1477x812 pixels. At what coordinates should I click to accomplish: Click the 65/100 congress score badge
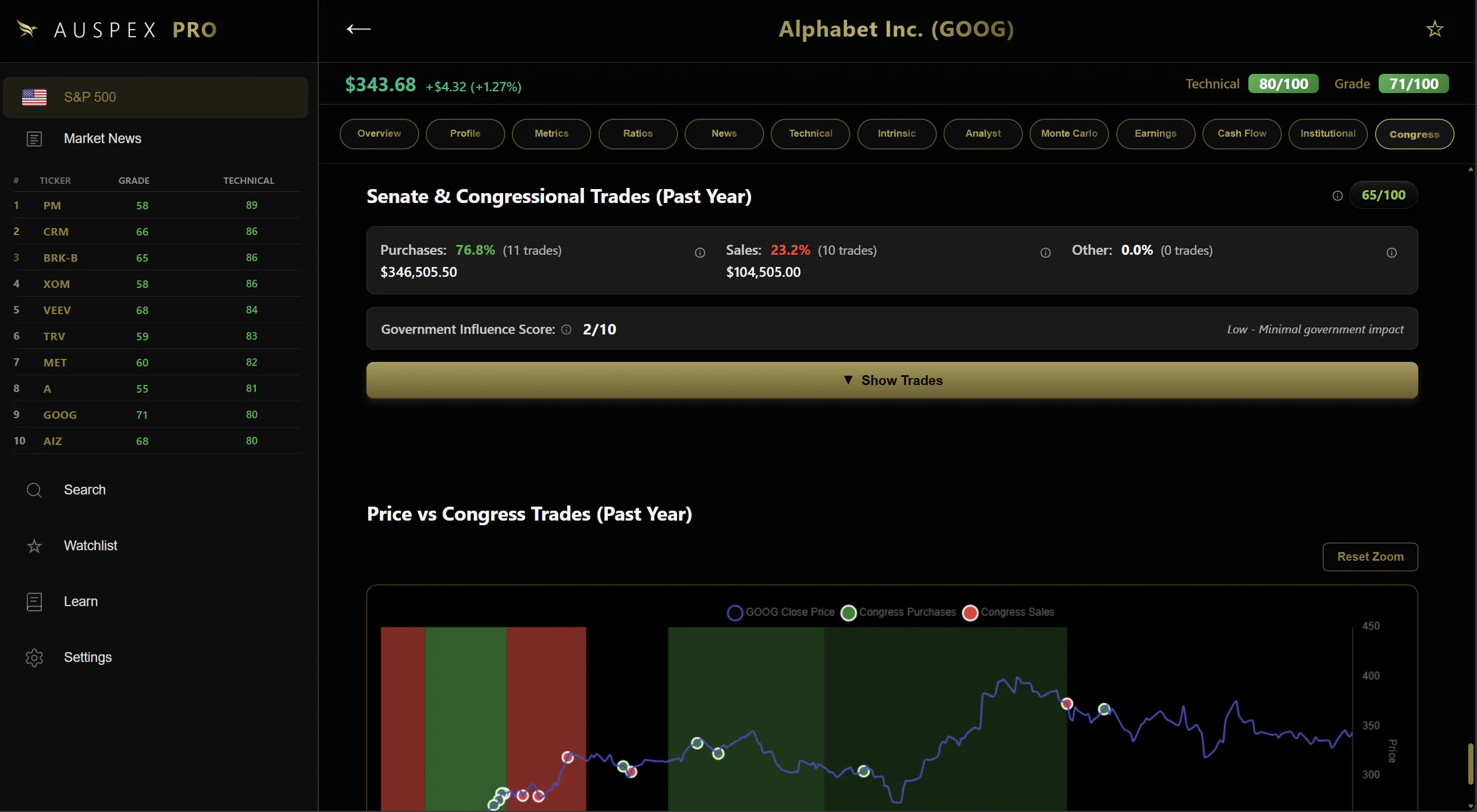[1383, 195]
